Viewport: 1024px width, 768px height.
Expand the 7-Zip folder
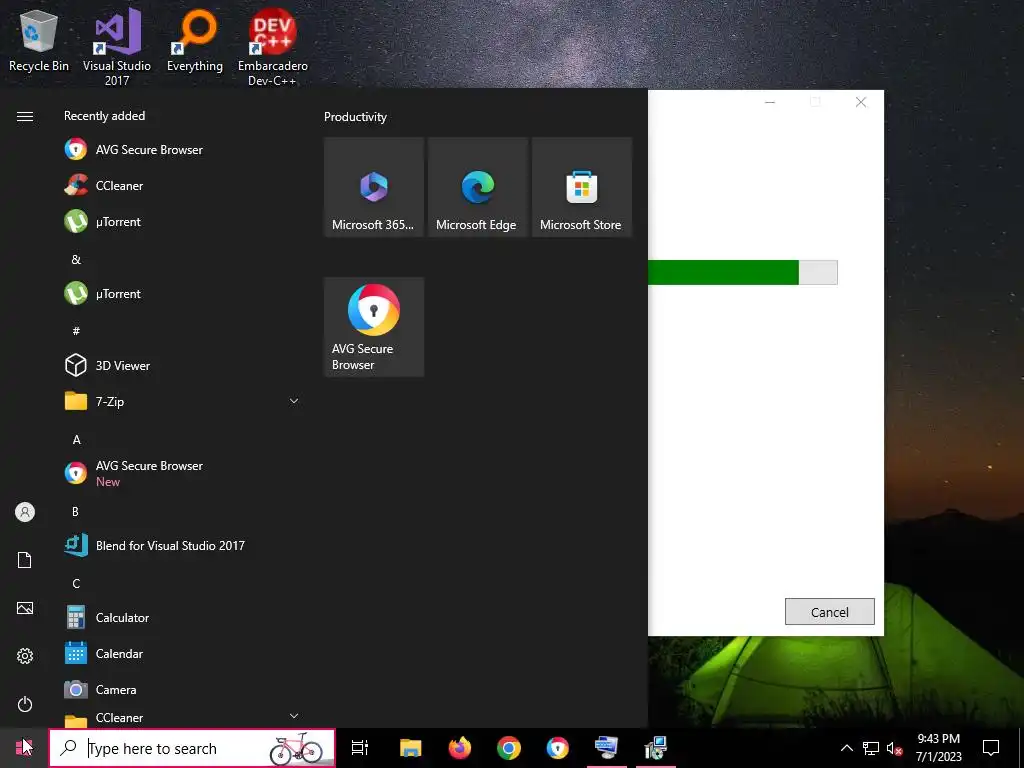pyautogui.click(x=183, y=402)
